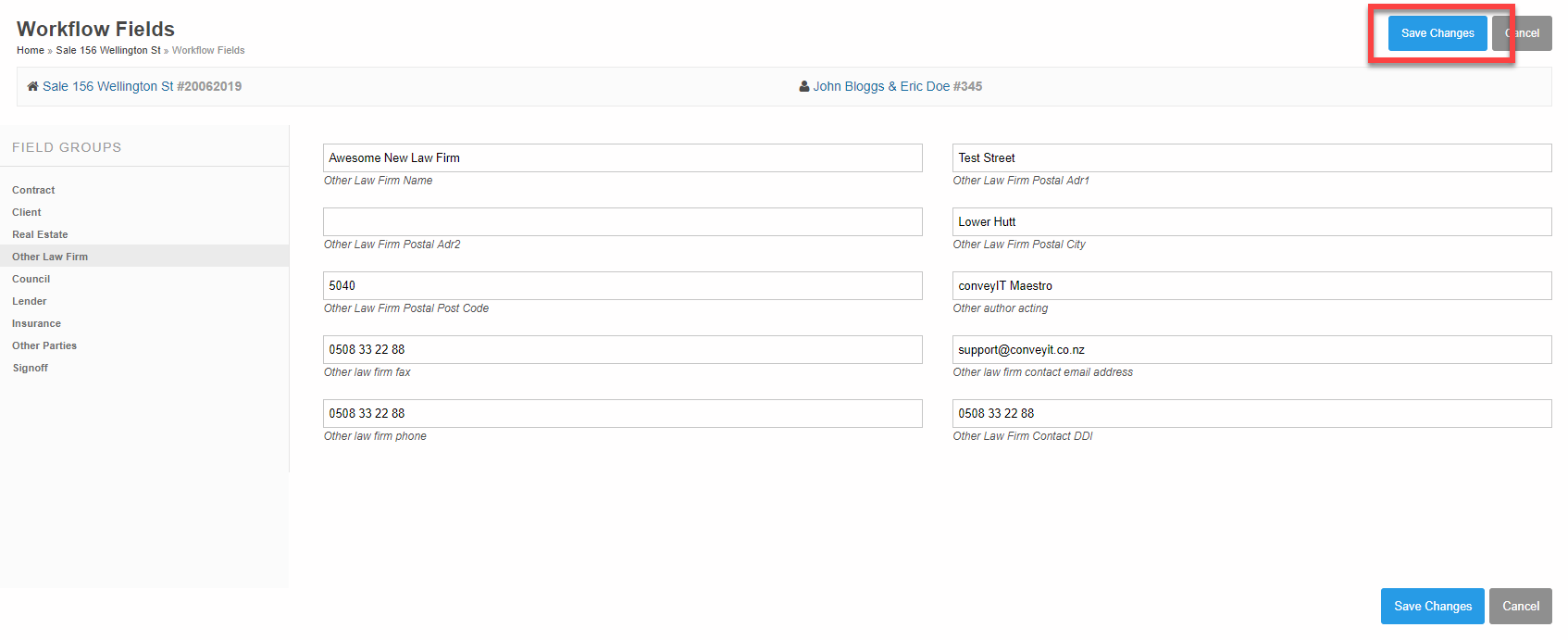
Task: Focus the empty Postal Adr2 input
Action: (x=622, y=222)
